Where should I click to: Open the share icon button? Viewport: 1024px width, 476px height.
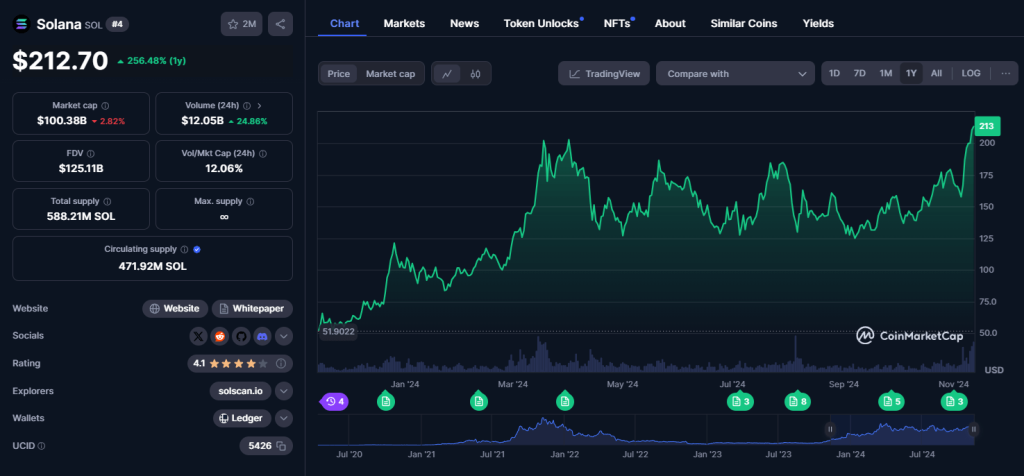280,24
